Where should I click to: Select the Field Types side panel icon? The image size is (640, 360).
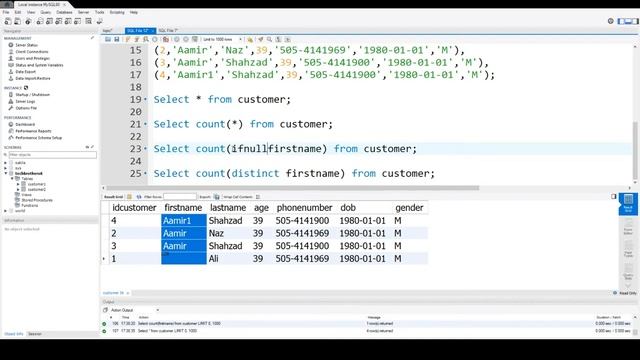click(628, 249)
